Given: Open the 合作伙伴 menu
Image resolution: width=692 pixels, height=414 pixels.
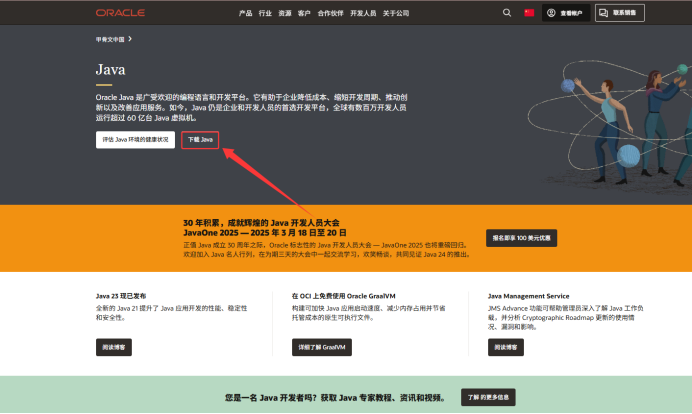Looking at the screenshot, I should [x=331, y=13].
